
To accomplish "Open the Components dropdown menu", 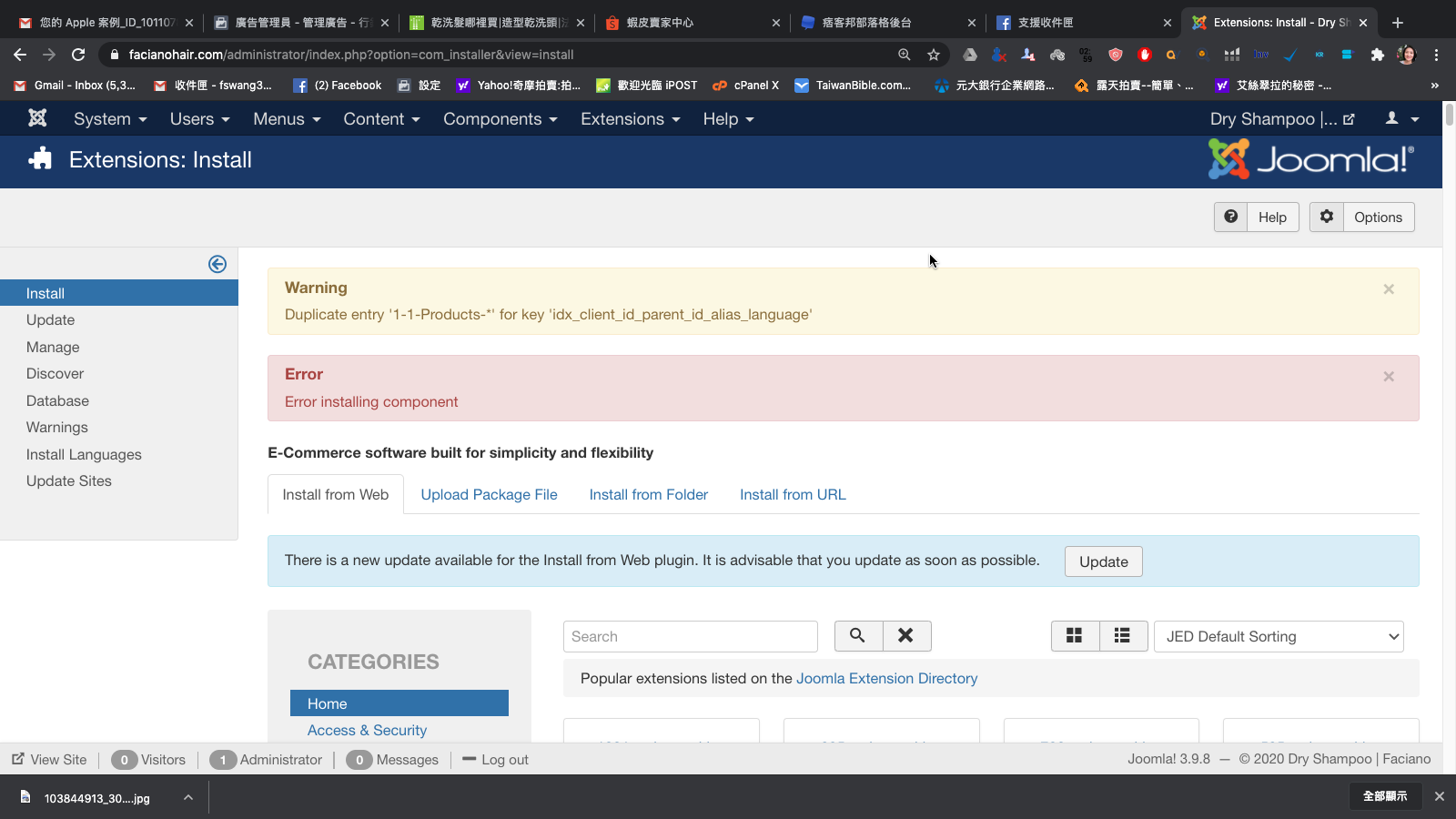I will coord(500,119).
